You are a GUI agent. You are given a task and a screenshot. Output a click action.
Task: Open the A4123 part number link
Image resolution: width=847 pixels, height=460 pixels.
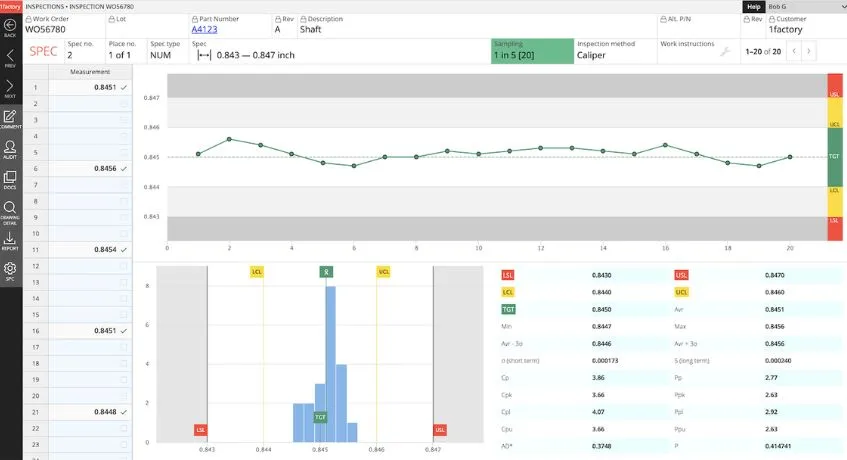coord(205,30)
